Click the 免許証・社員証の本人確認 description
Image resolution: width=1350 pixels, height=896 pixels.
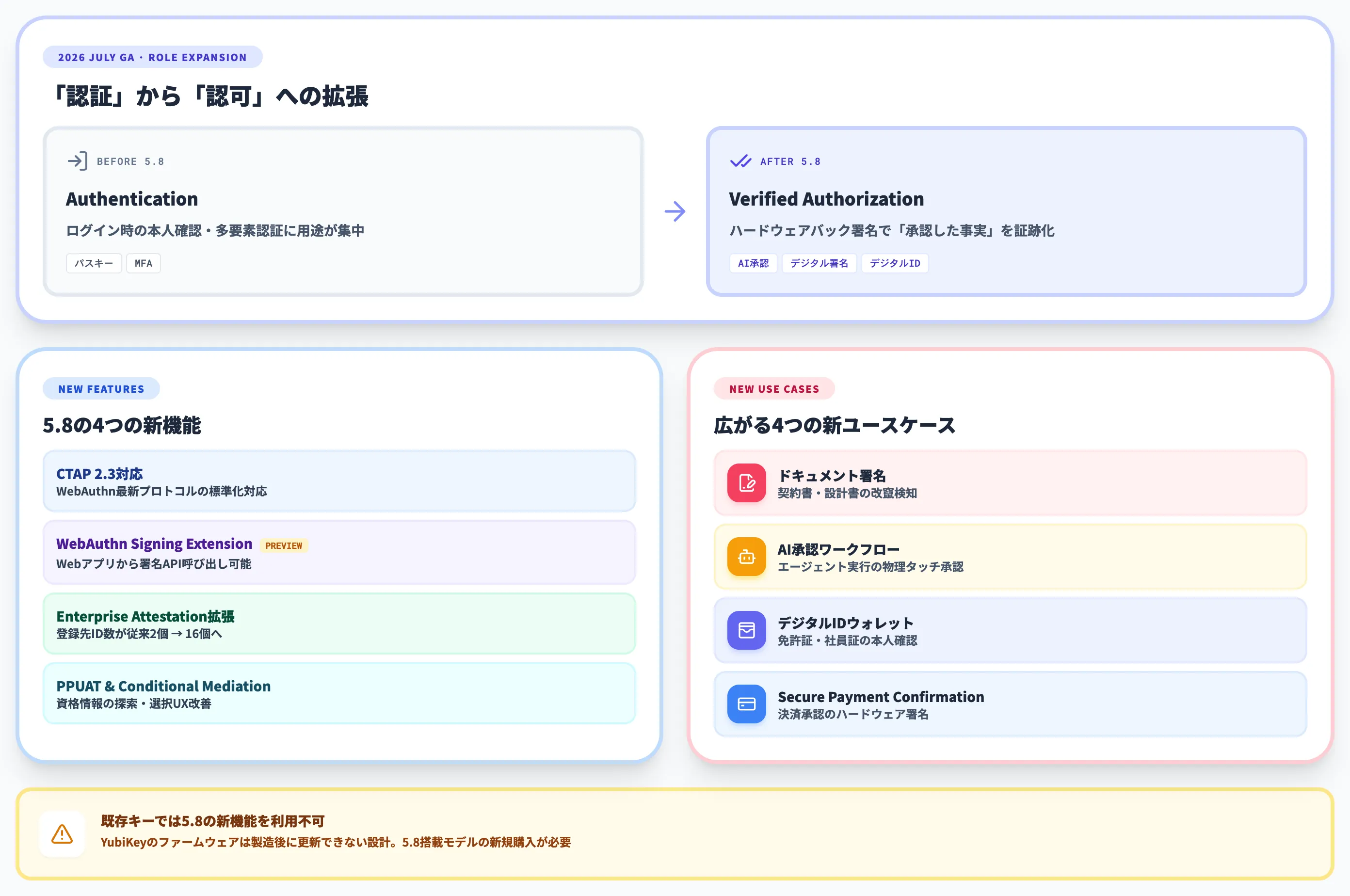[847, 640]
